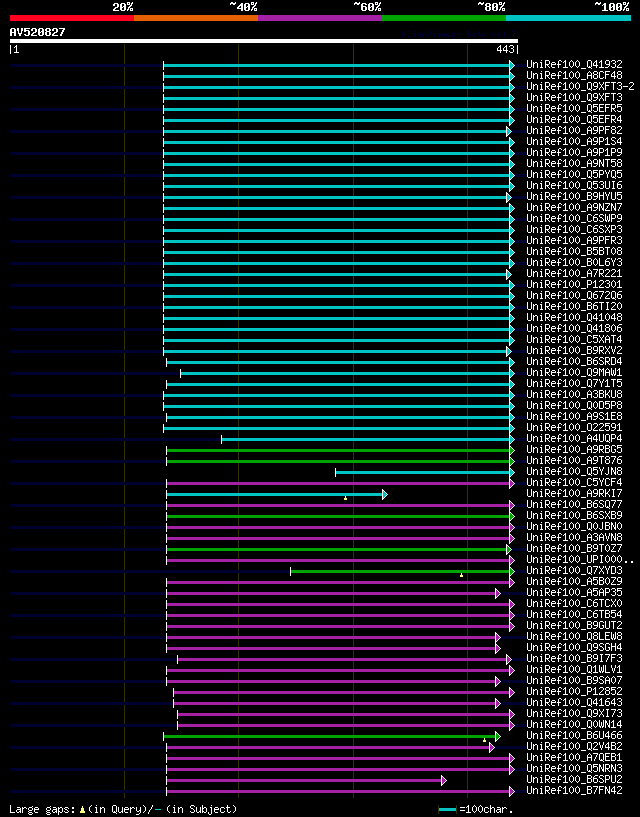Click the arrowhead ending the Q41932 alignment
Screen dimensions: 640x817
click(x=512, y=65)
